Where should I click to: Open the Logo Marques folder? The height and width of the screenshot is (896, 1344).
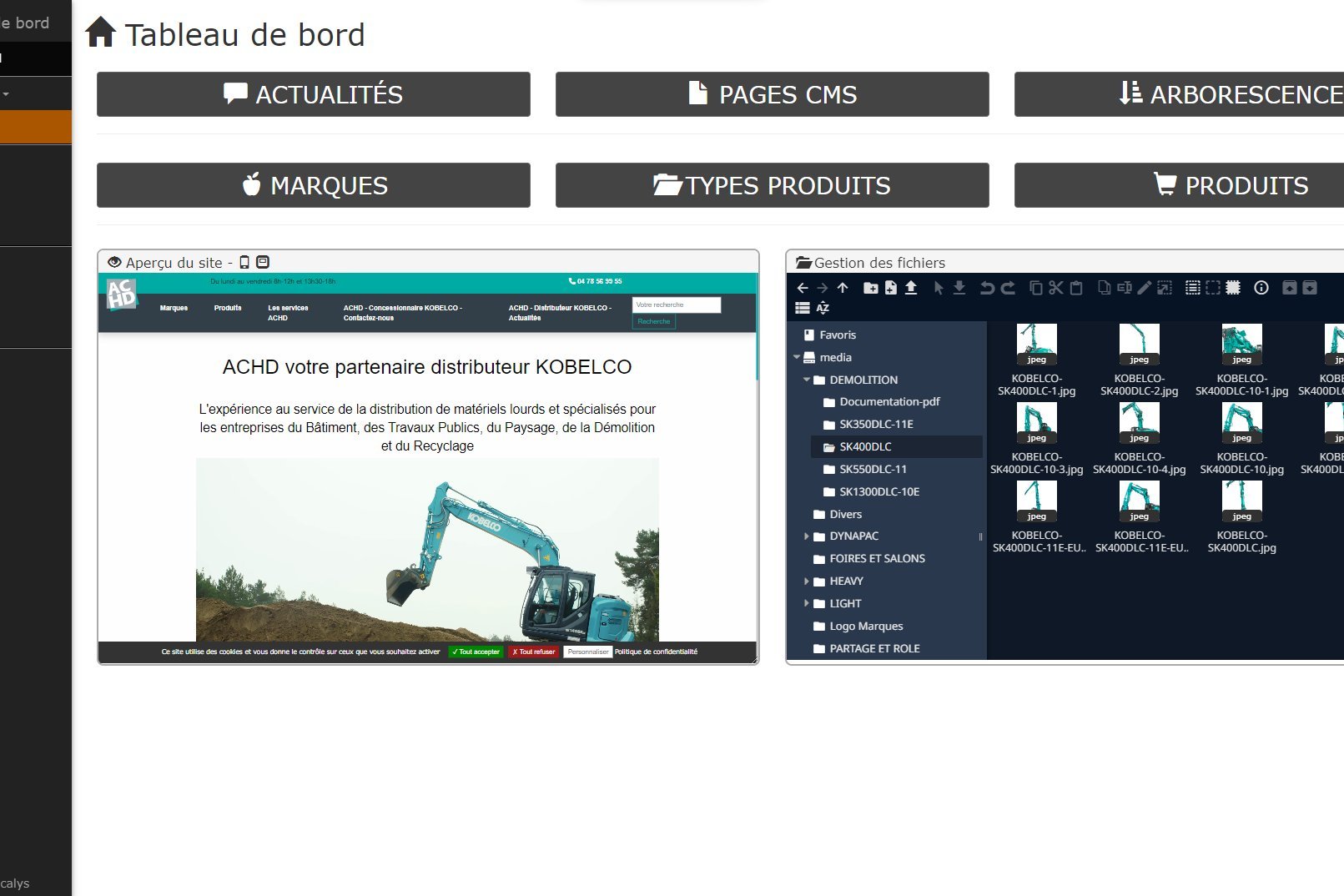[x=866, y=626]
